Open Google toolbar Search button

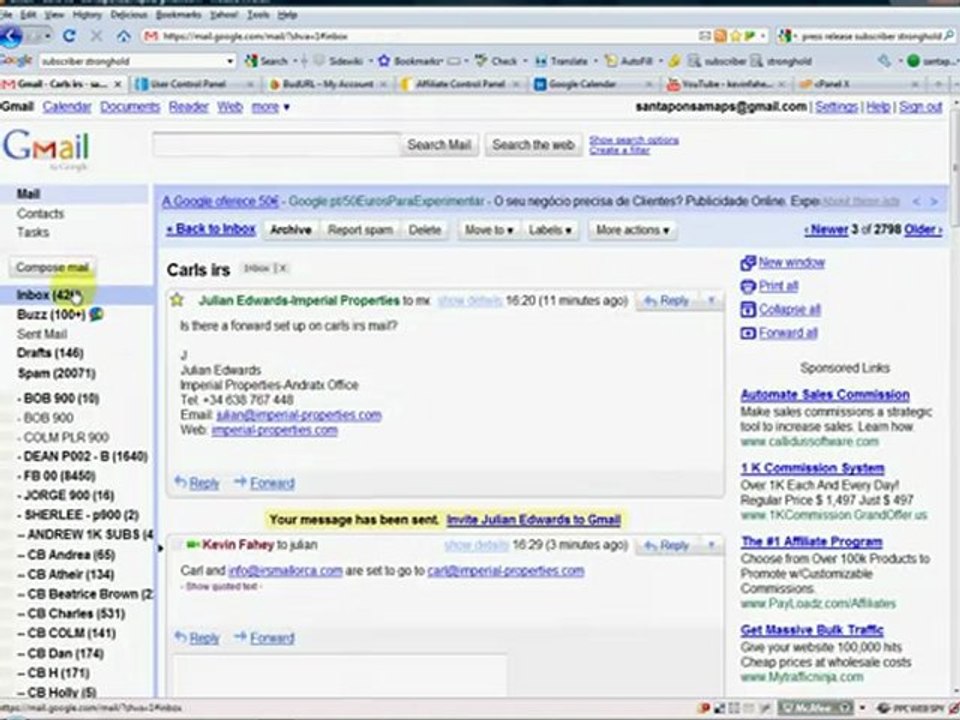click(x=268, y=61)
